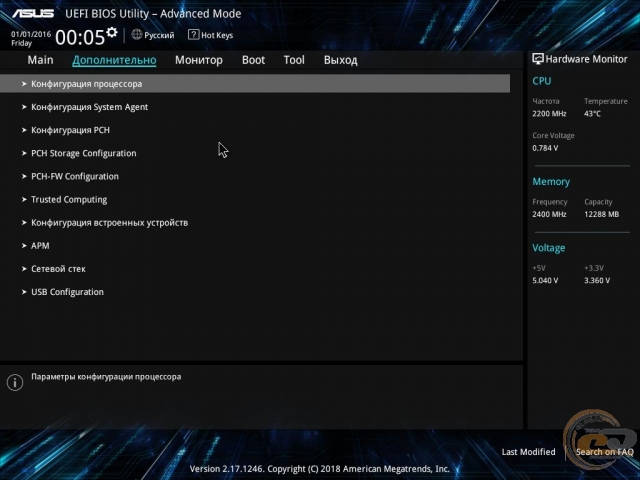Click the Core Voltage value 0.784 V
Screen dimensions: 640x480
click(x=545, y=148)
